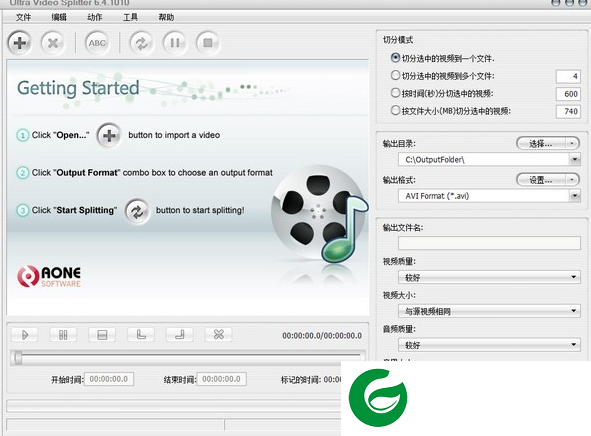Click the 切分模式 group label

(398, 40)
